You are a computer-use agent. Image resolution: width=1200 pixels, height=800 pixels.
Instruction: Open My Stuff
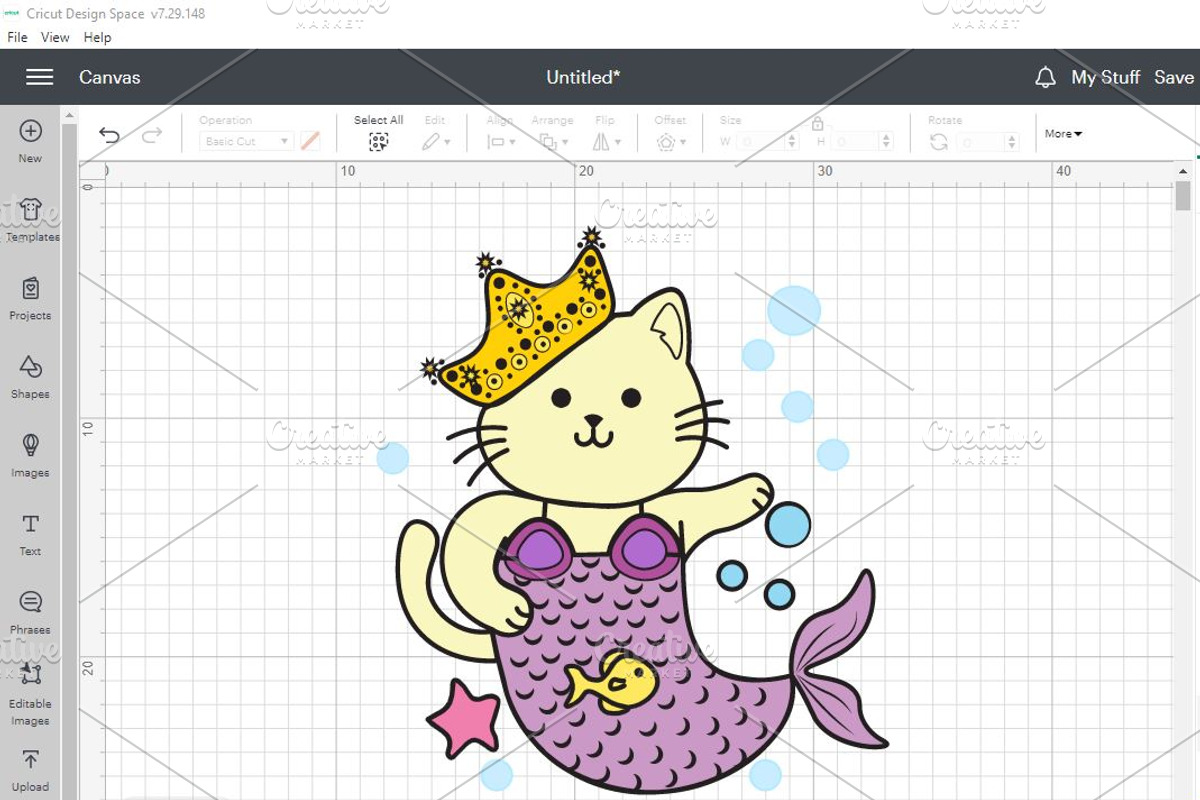coord(1105,77)
